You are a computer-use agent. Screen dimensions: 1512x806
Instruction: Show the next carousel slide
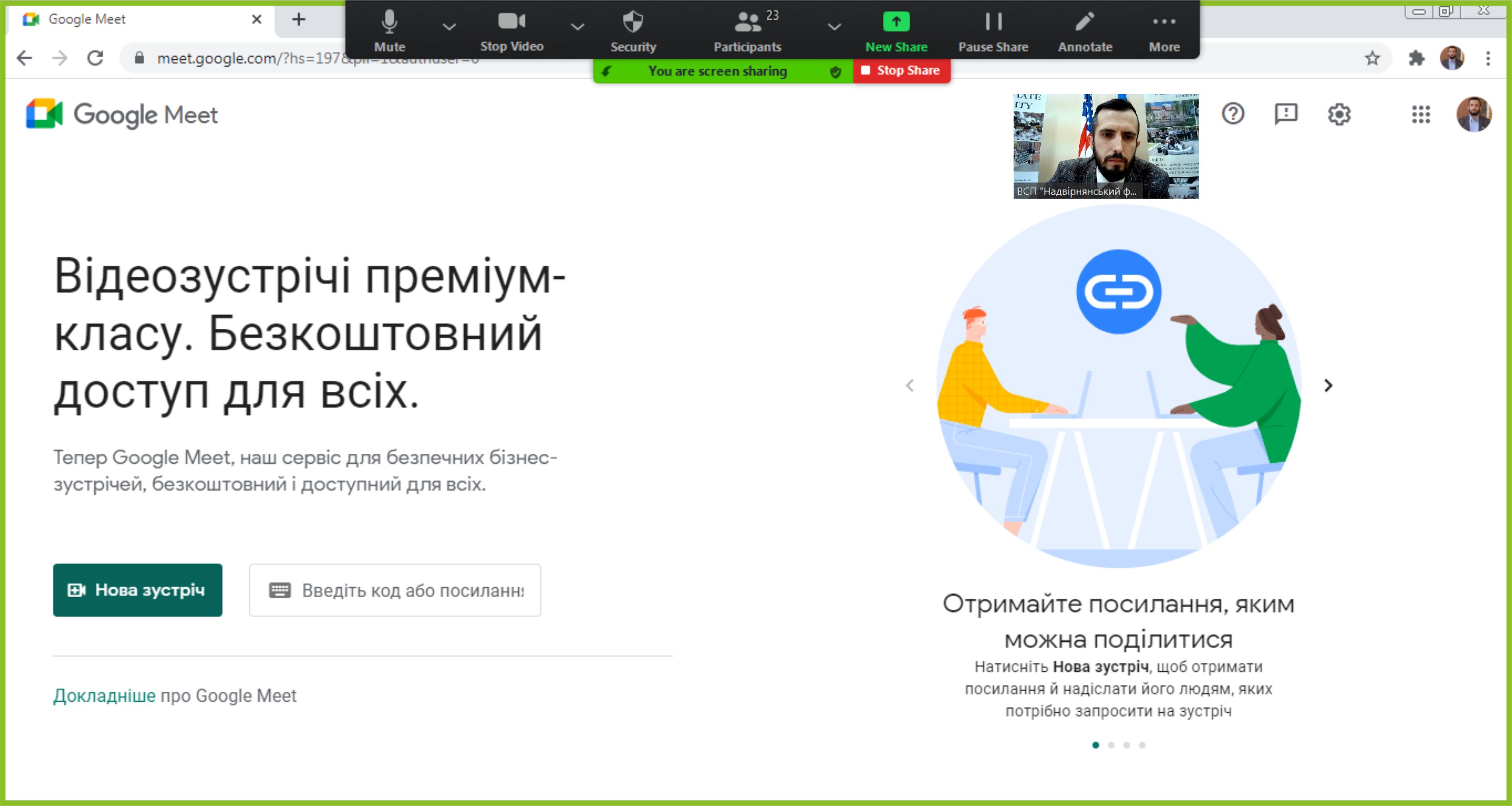point(1328,386)
